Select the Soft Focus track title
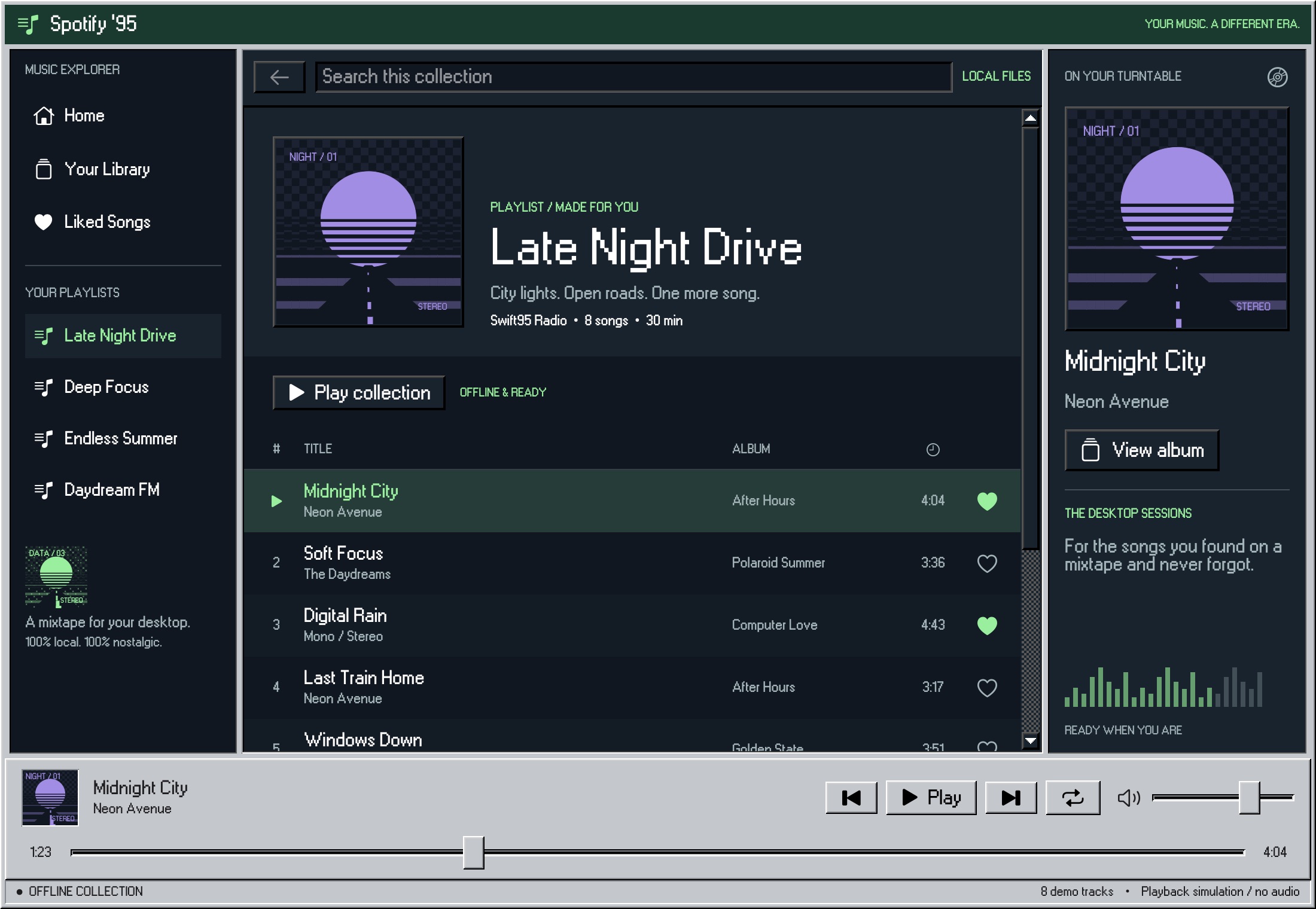The image size is (1316, 909). pos(343,553)
